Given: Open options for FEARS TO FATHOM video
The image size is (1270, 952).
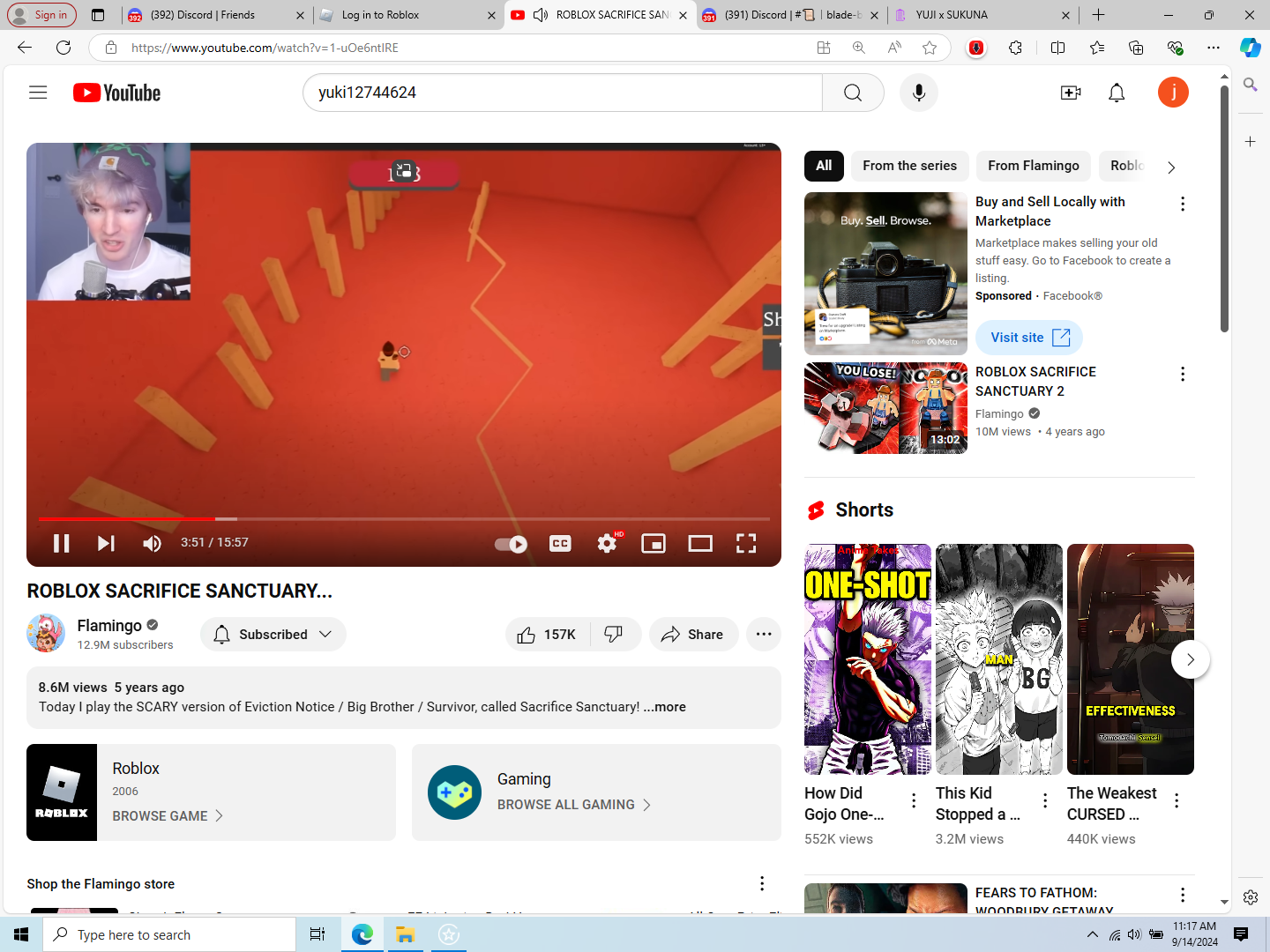Looking at the screenshot, I should (1183, 895).
